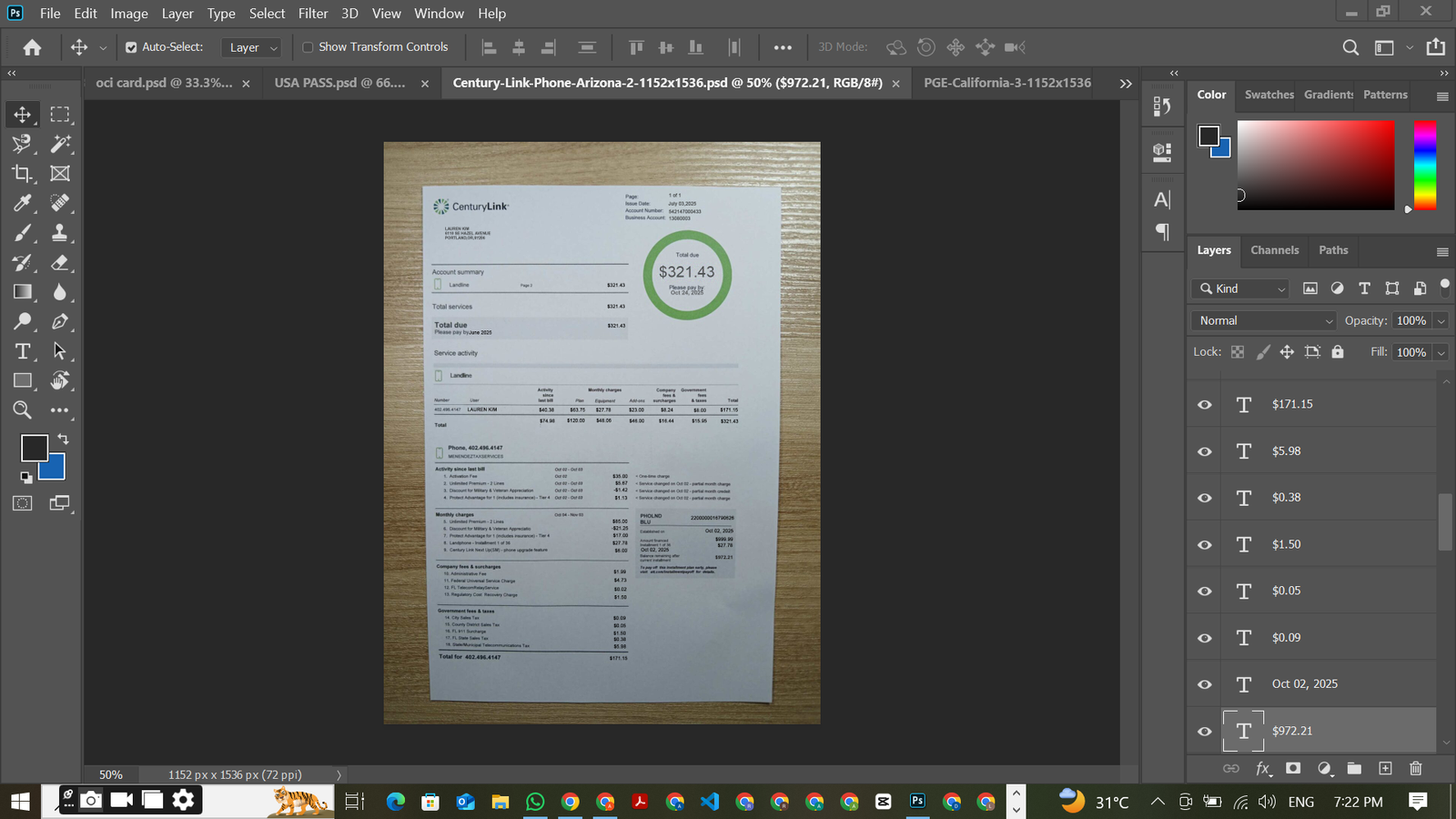The image size is (1456, 819).
Task: Hide the $0.05 text layer
Action: coord(1205,591)
